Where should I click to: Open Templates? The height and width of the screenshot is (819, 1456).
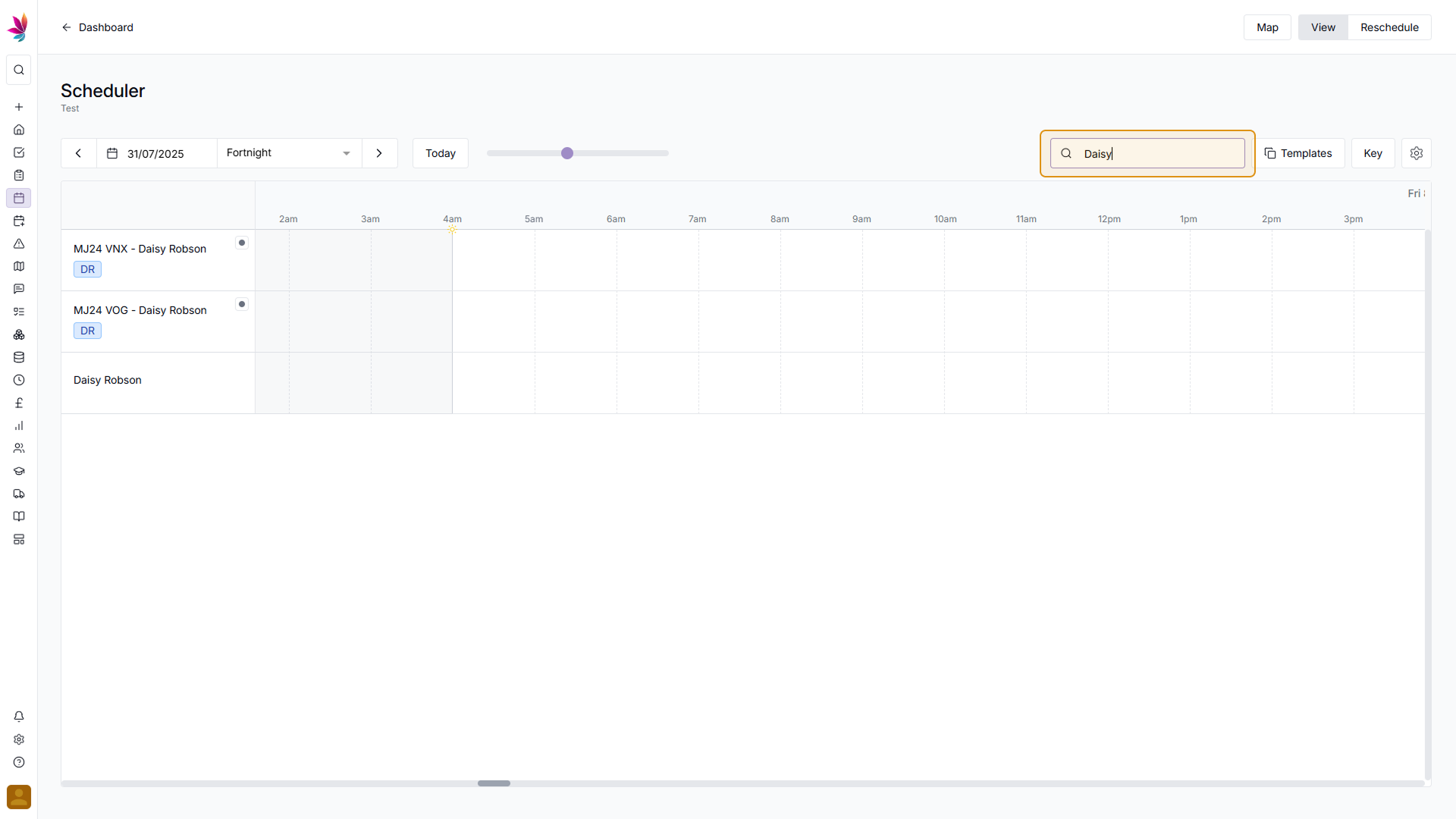(1299, 153)
